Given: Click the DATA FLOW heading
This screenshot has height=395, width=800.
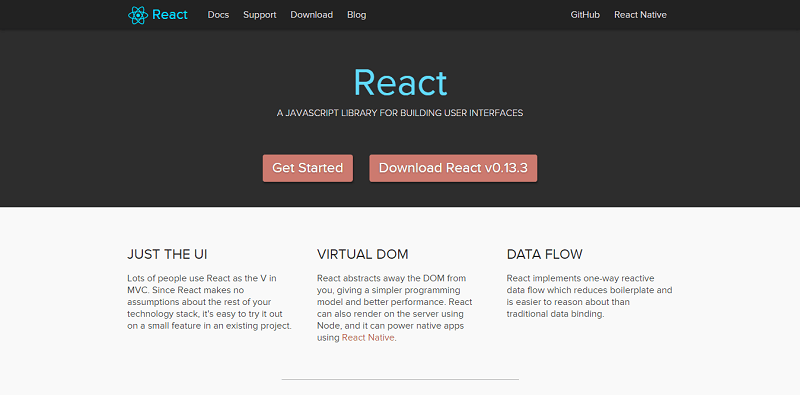Looking at the screenshot, I should tap(544, 254).
